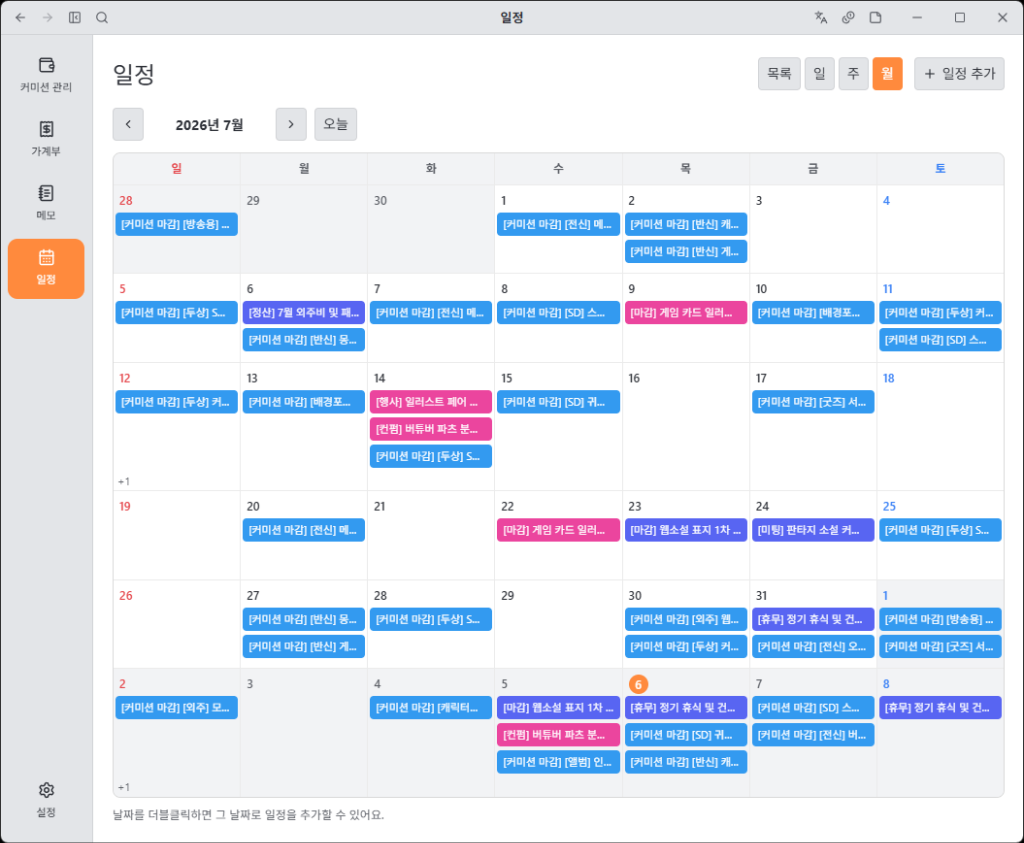Viewport: 1024px width, 843px height.
Task: Click the 2026년 7월 month label
Action: [210, 125]
